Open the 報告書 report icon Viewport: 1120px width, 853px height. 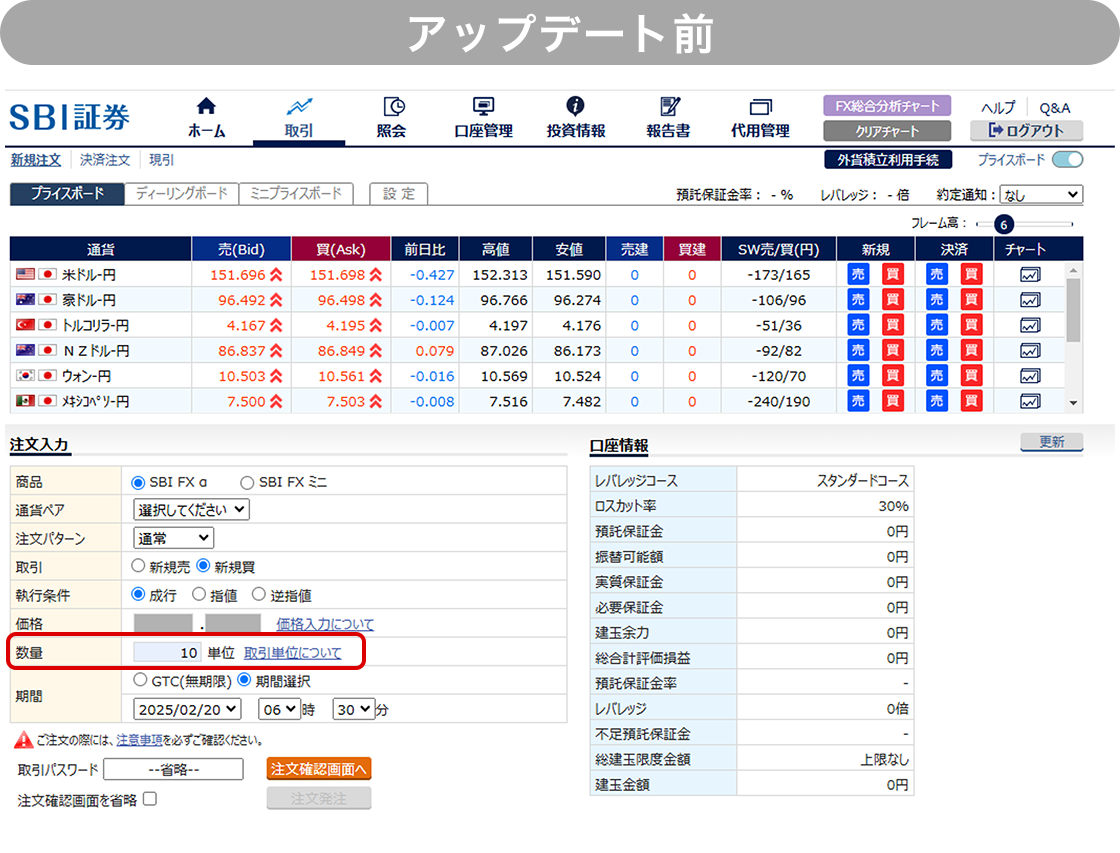point(669,106)
